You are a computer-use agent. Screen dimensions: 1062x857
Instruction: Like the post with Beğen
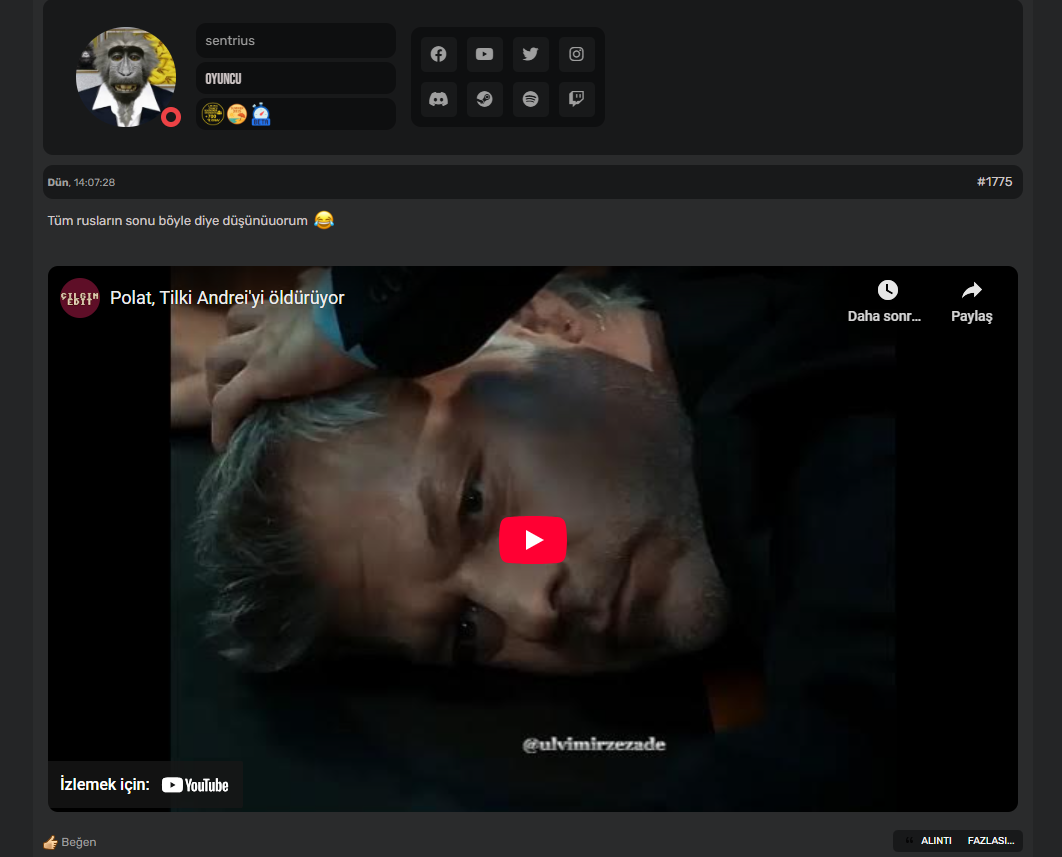coord(70,842)
